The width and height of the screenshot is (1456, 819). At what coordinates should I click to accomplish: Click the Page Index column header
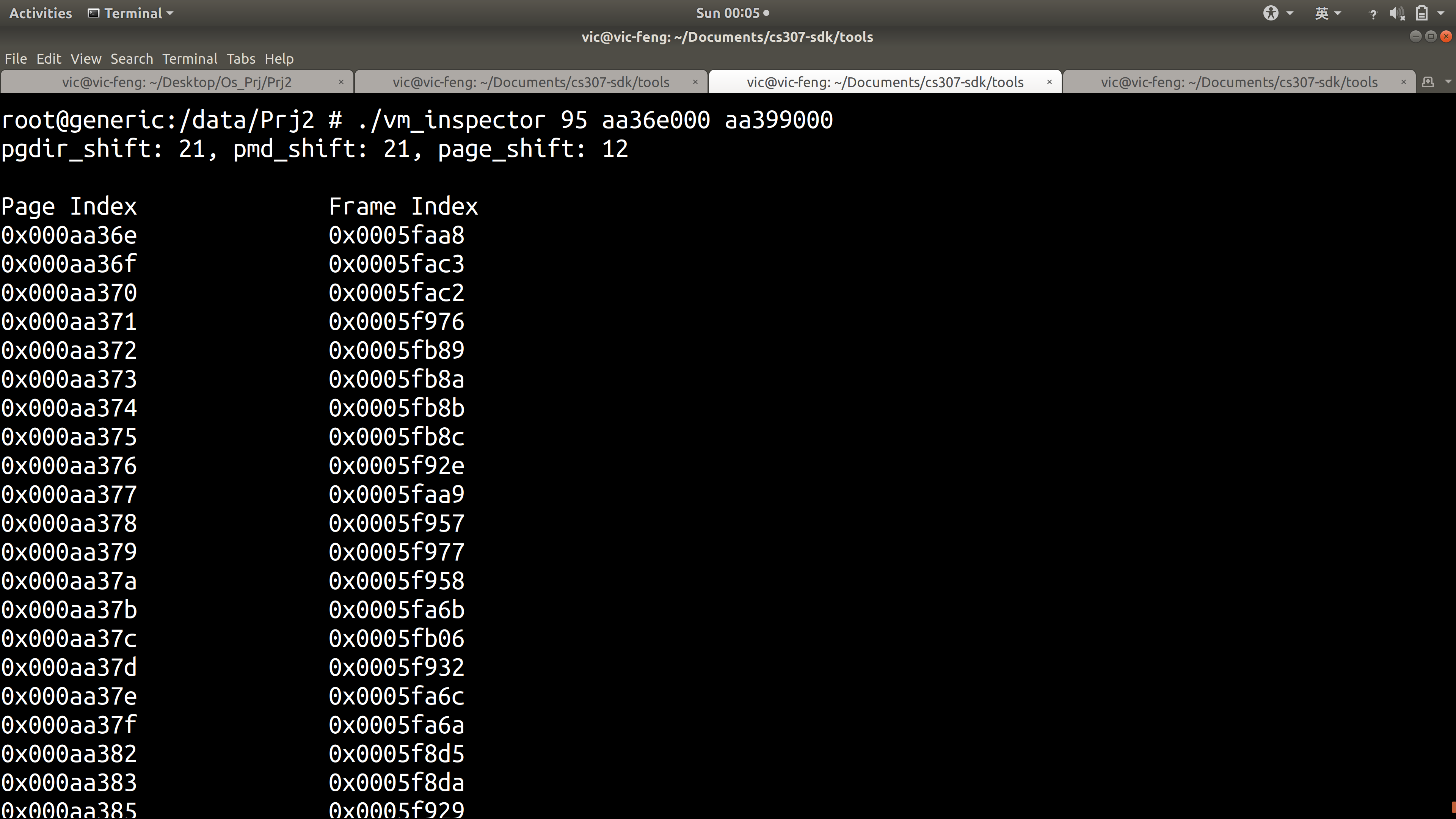coord(69,206)
